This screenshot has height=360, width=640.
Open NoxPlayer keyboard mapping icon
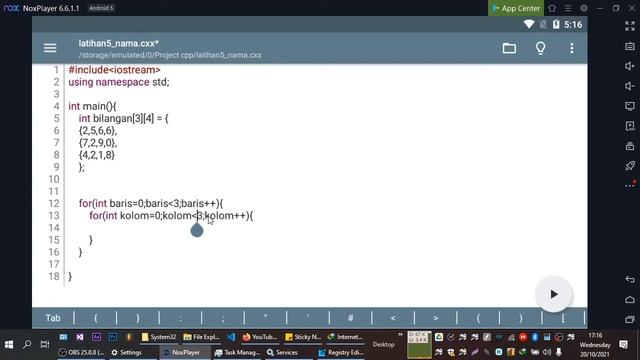point(630,46)
